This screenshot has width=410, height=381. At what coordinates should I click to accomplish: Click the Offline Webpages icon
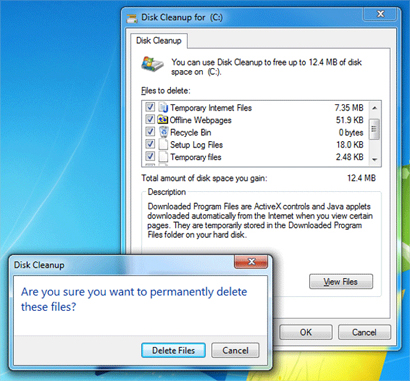tap(163, 120)
